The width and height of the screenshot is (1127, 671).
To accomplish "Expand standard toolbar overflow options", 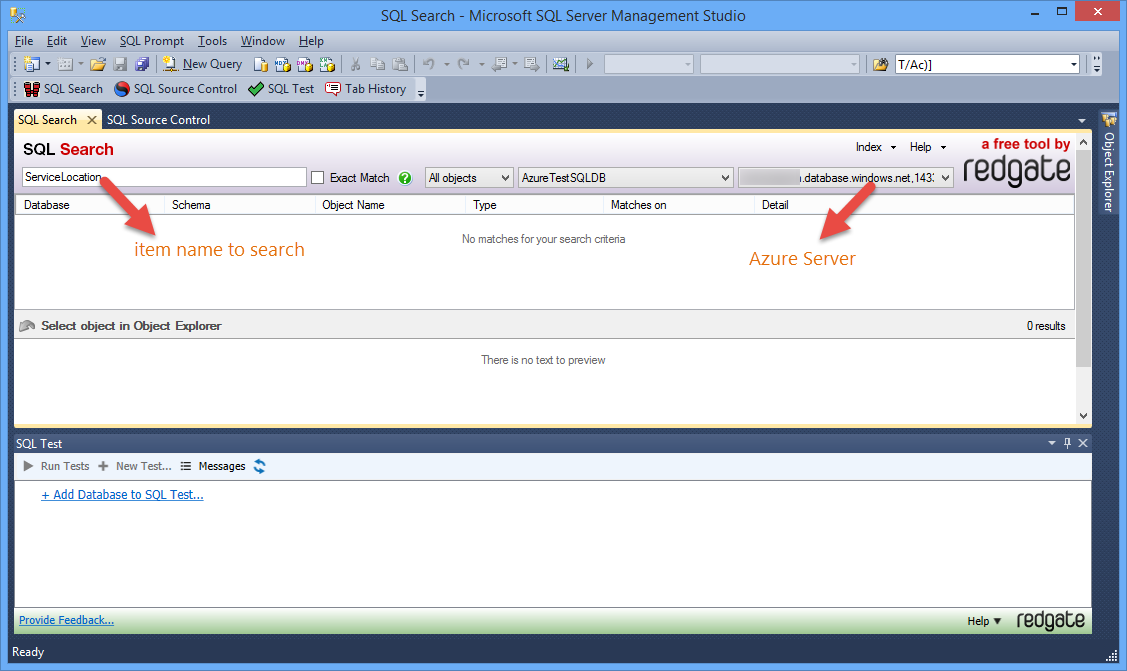I will (x=1097, y=65).
